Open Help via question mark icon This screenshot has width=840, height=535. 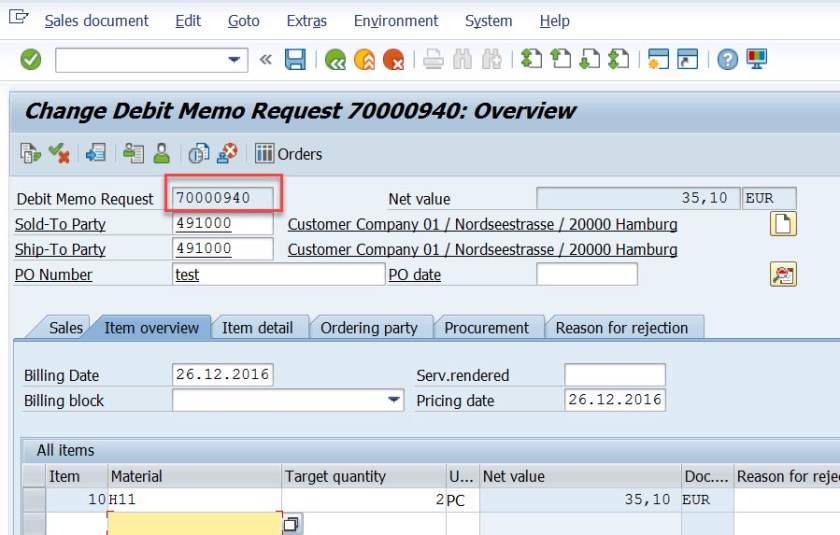pos(727,60)
